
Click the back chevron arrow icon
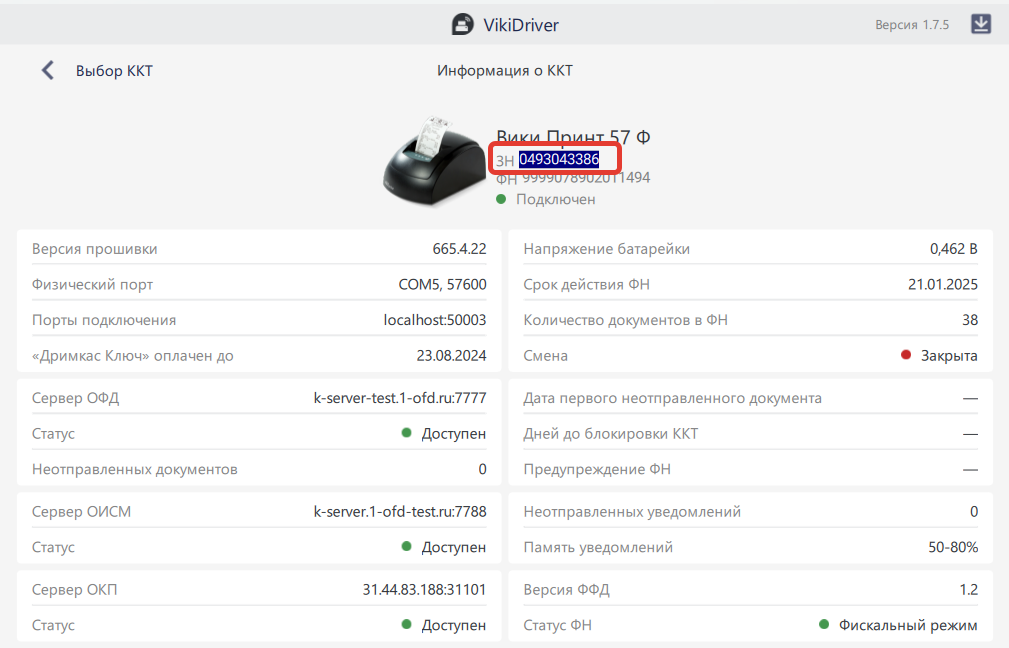point(47,70)
